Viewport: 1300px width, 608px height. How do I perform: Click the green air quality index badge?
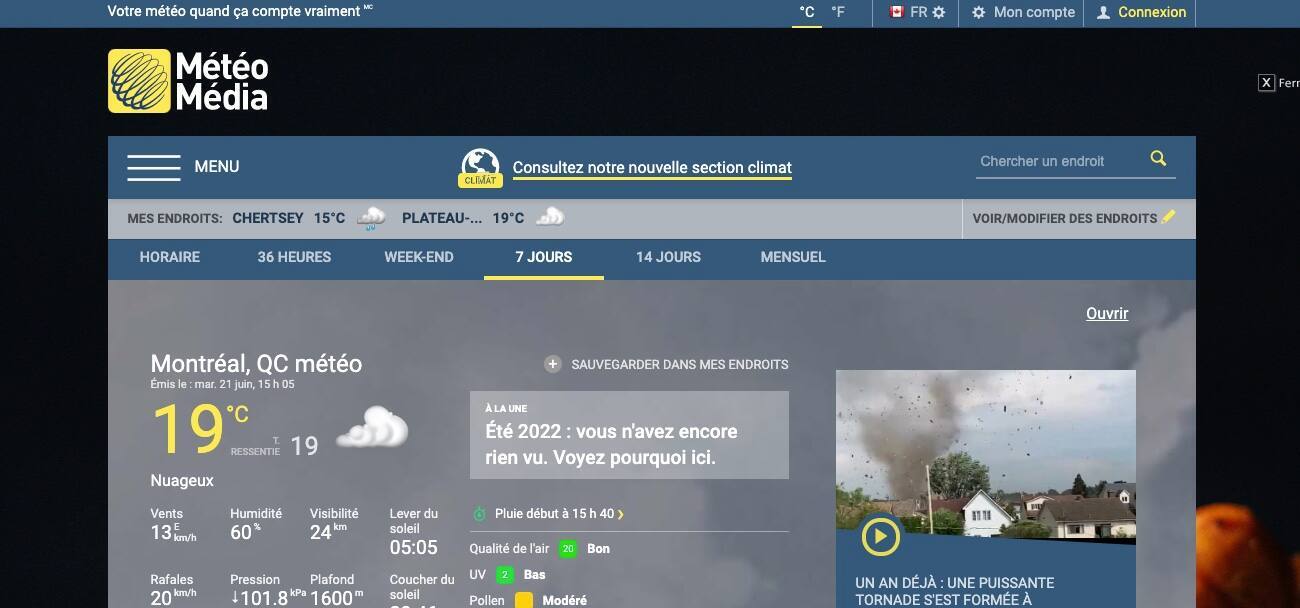point(568,548)
